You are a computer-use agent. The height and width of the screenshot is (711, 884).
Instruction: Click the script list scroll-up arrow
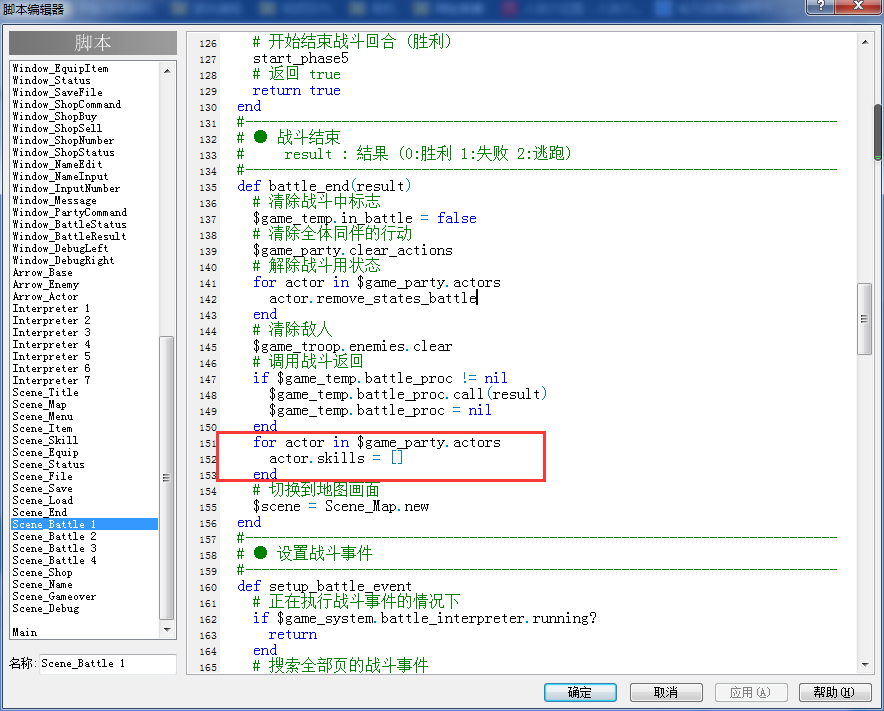tap(167, 71)
